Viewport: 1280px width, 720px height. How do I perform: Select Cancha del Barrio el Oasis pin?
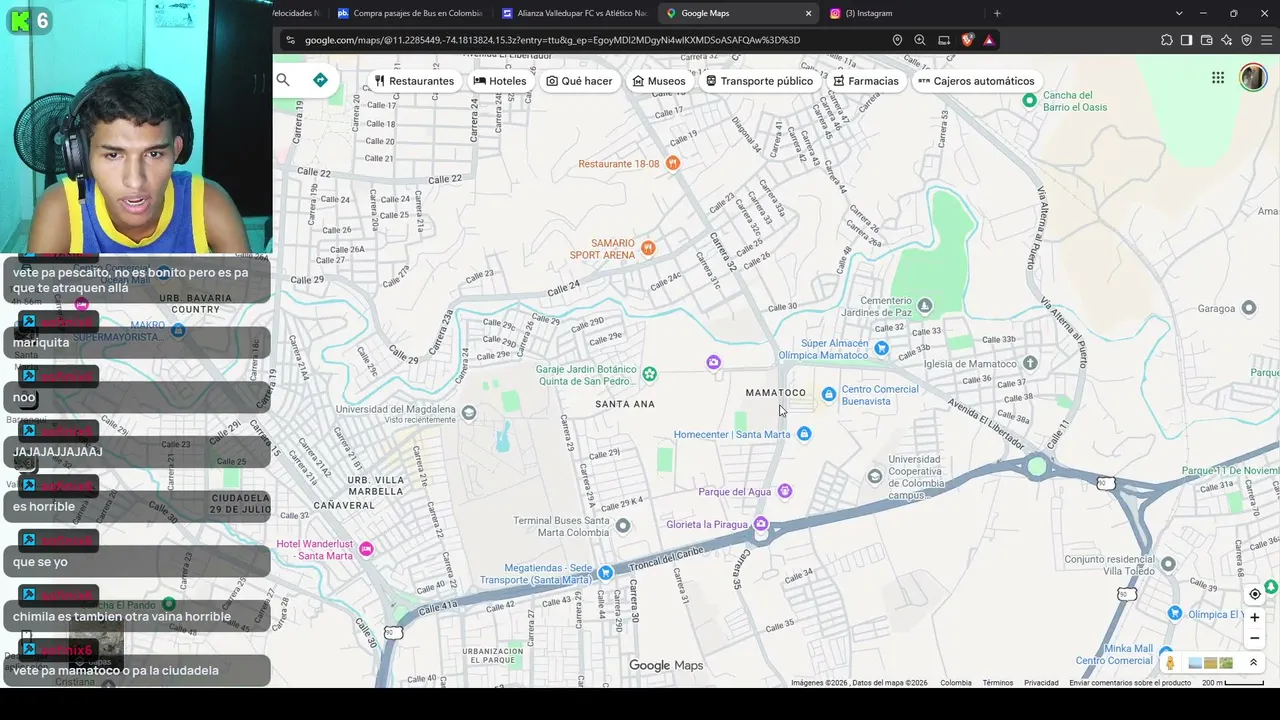click(x=1029, y=100)
